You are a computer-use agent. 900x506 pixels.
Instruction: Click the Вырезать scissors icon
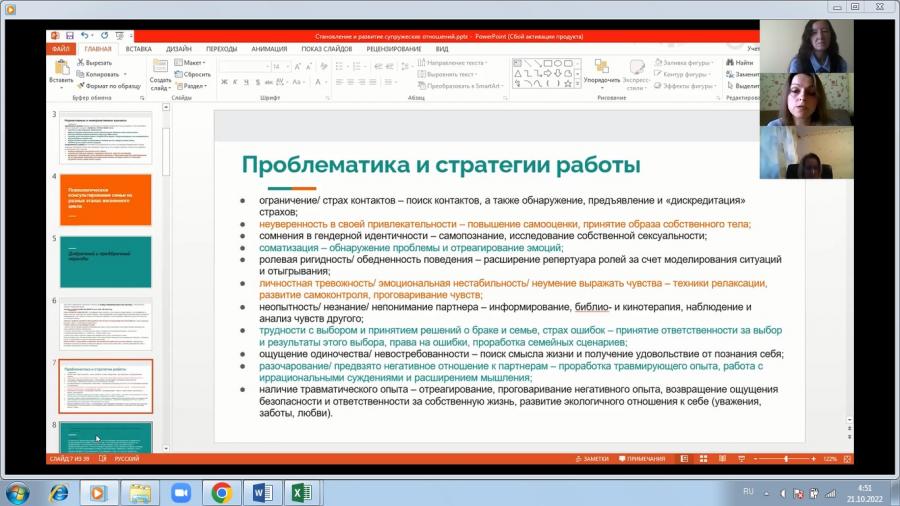[x=81, y=63]
